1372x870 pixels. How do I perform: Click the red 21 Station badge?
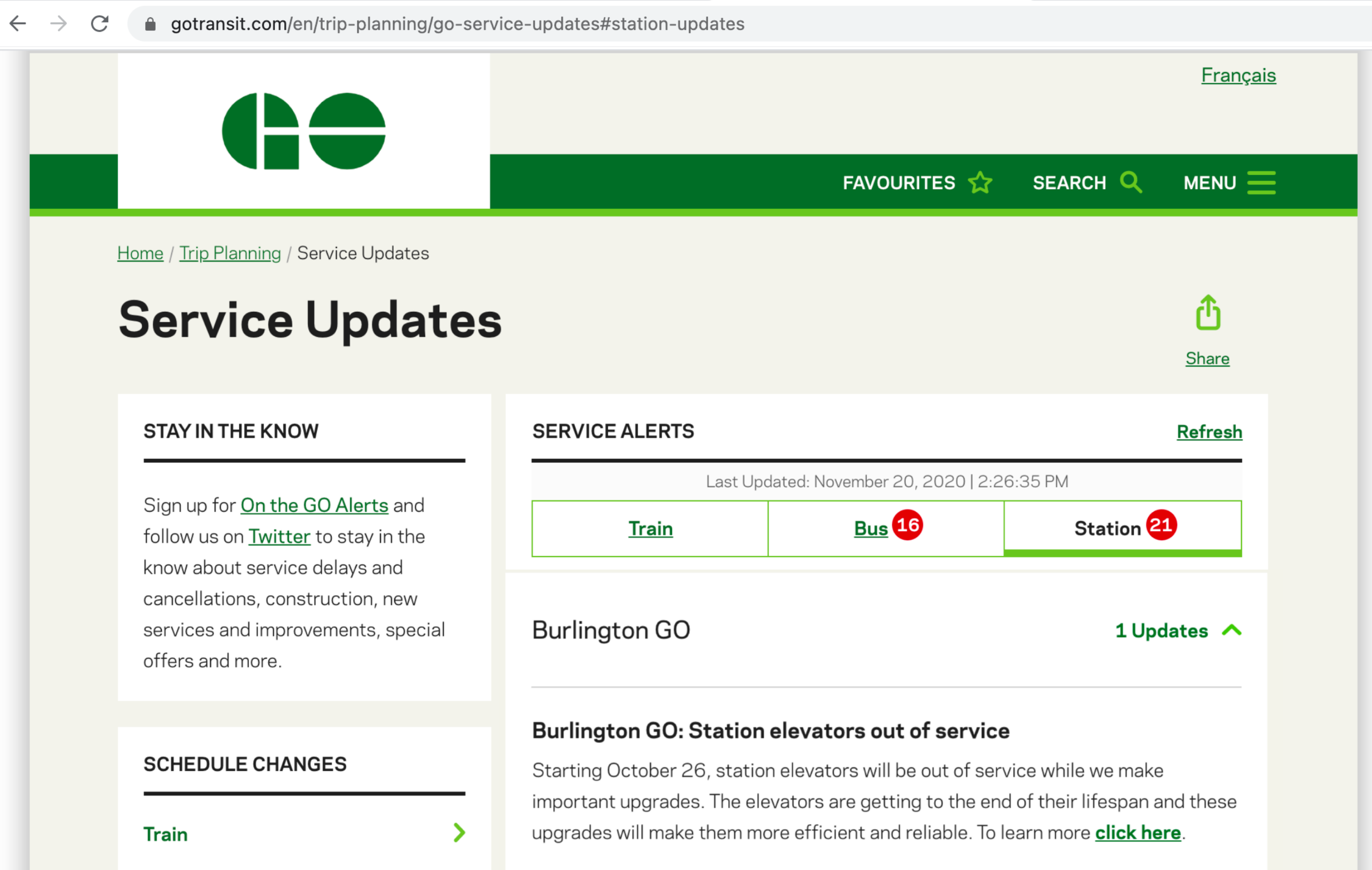(x=1161, y=525)
